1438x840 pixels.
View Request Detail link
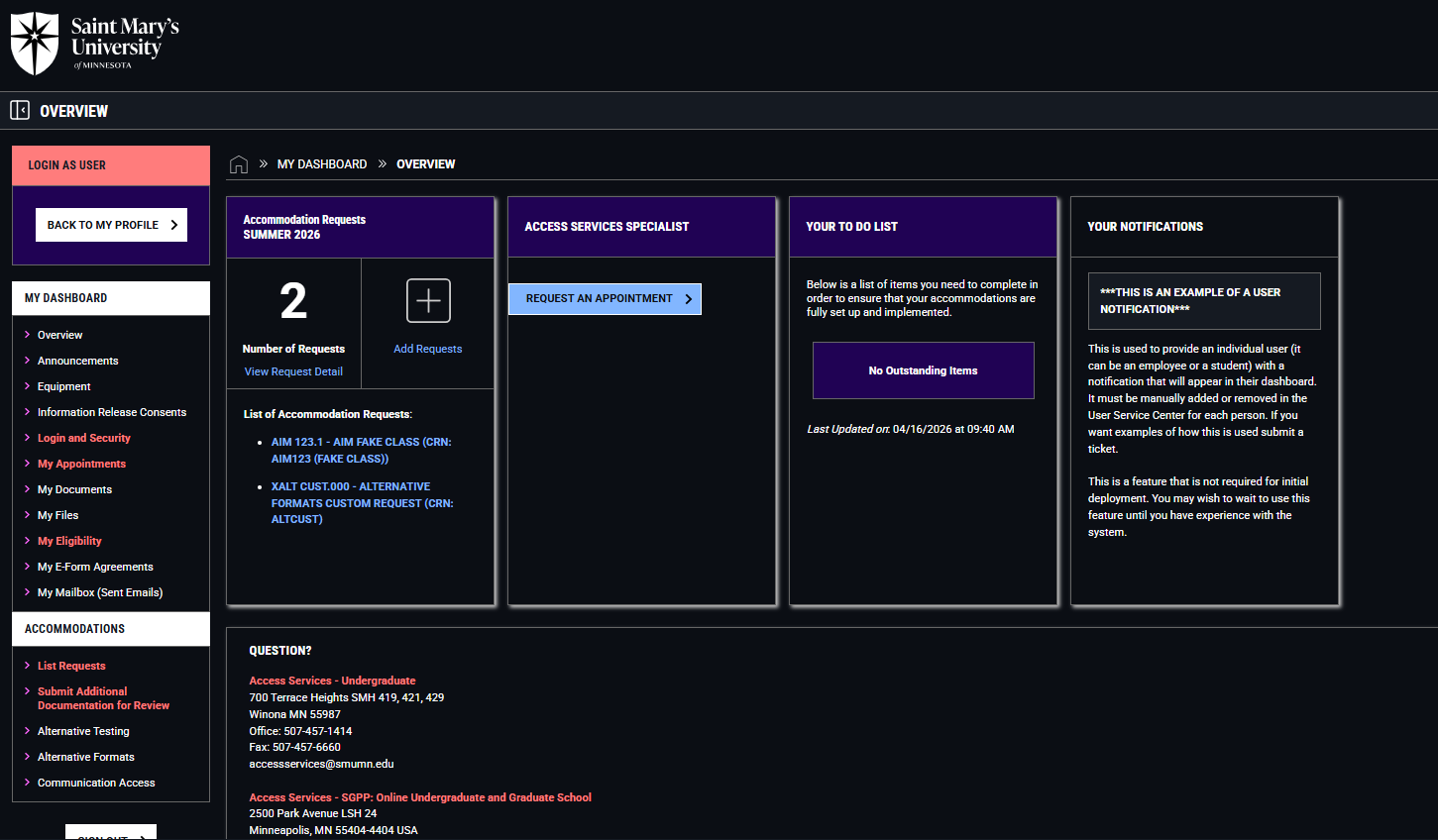click(293, 371)
